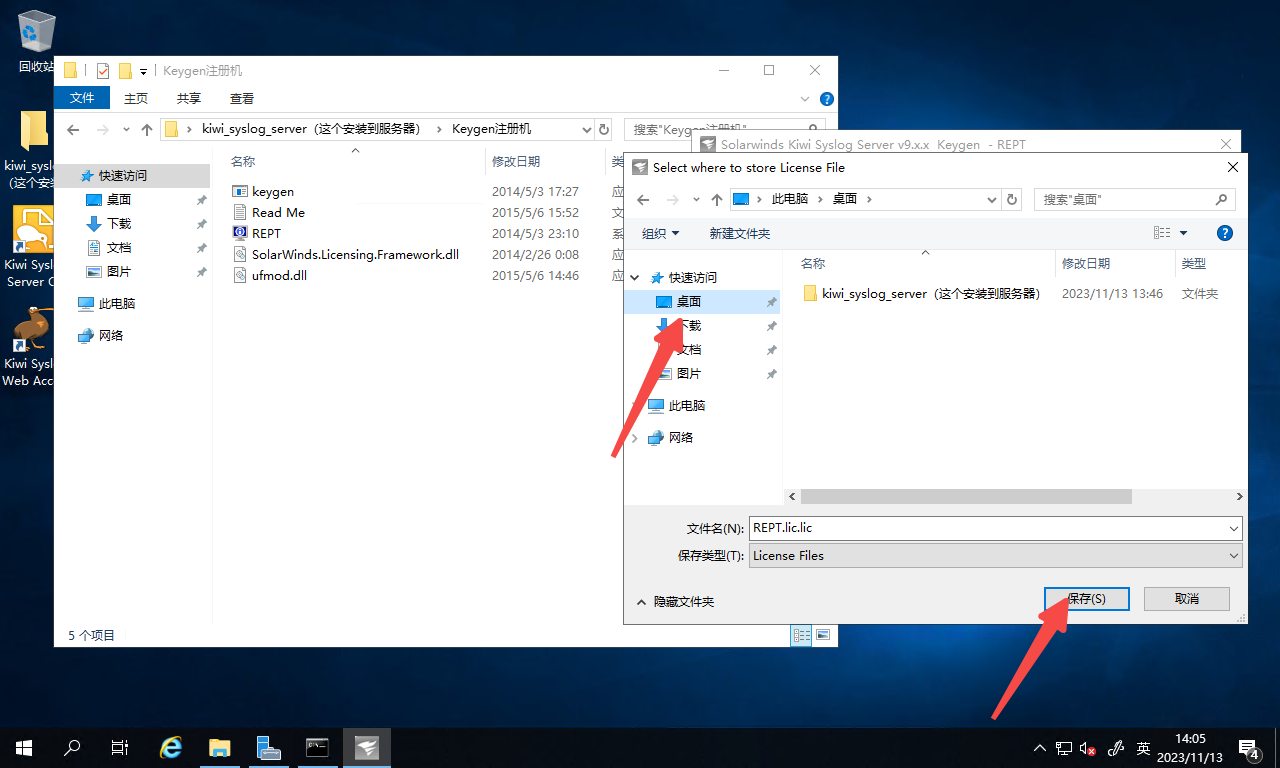Click the help icon in the save dialog

pos(1224,233)
